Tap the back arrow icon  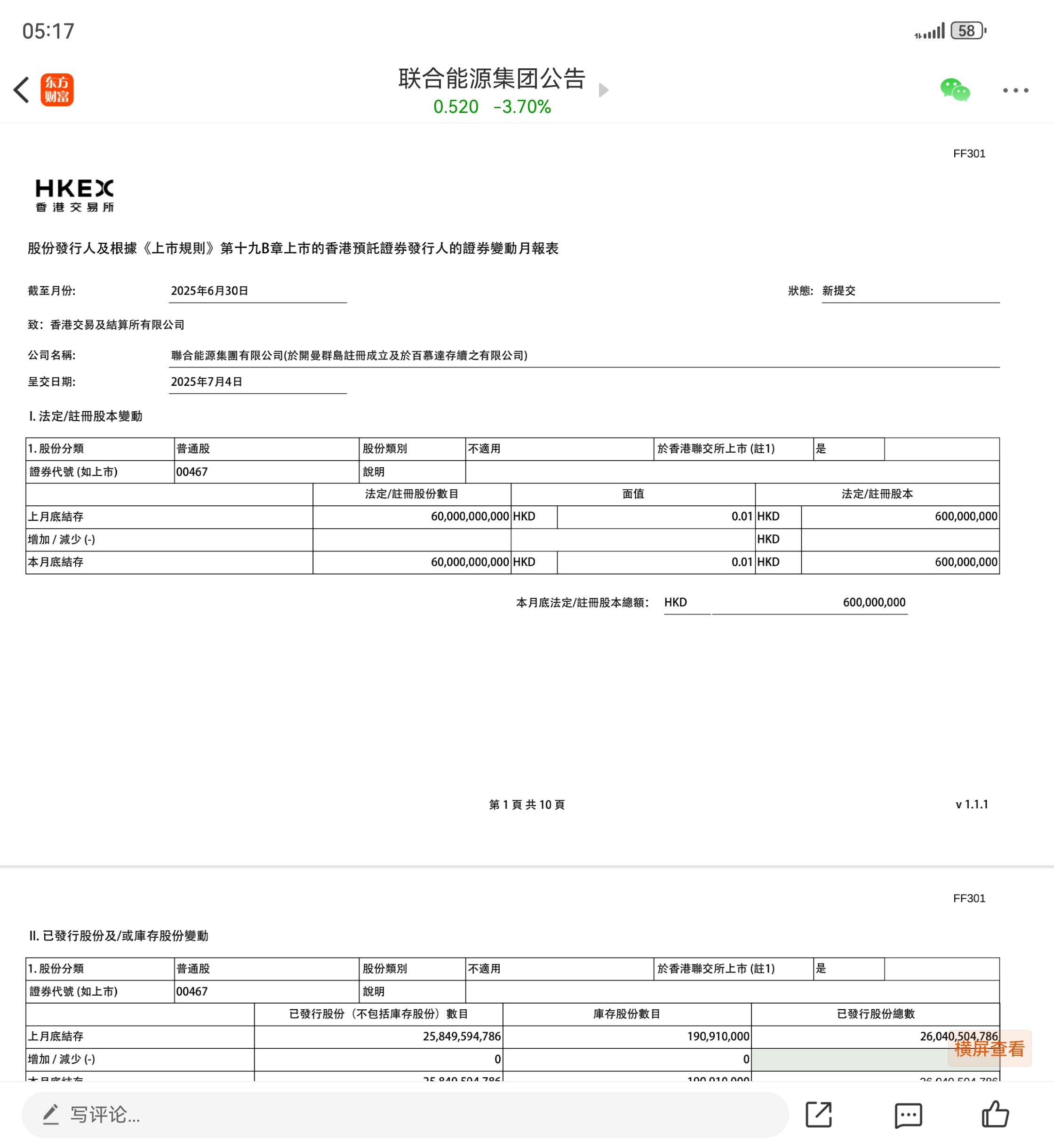[22, 90]
